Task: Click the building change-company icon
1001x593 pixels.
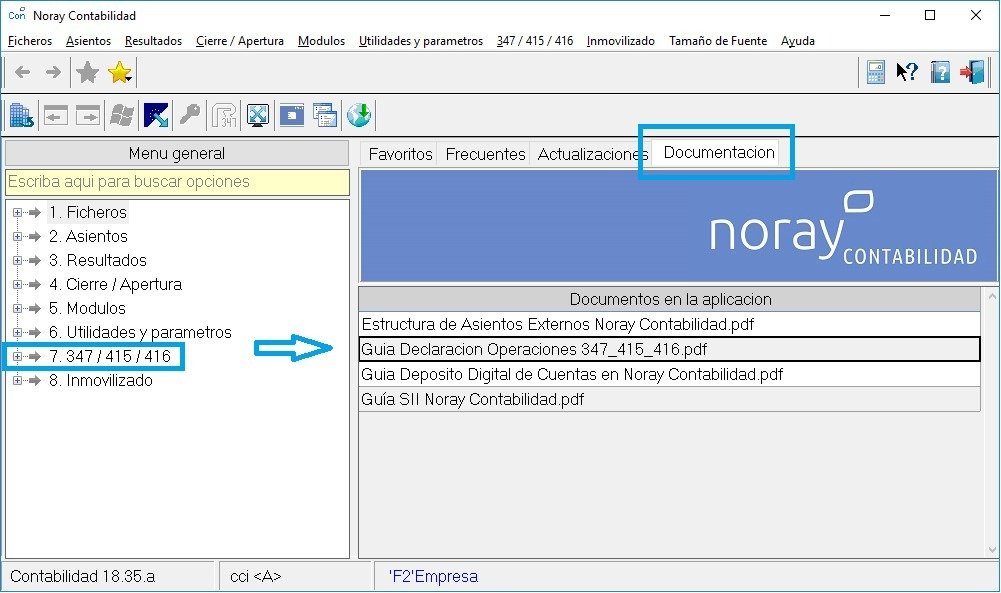Action: coord(22,116)
